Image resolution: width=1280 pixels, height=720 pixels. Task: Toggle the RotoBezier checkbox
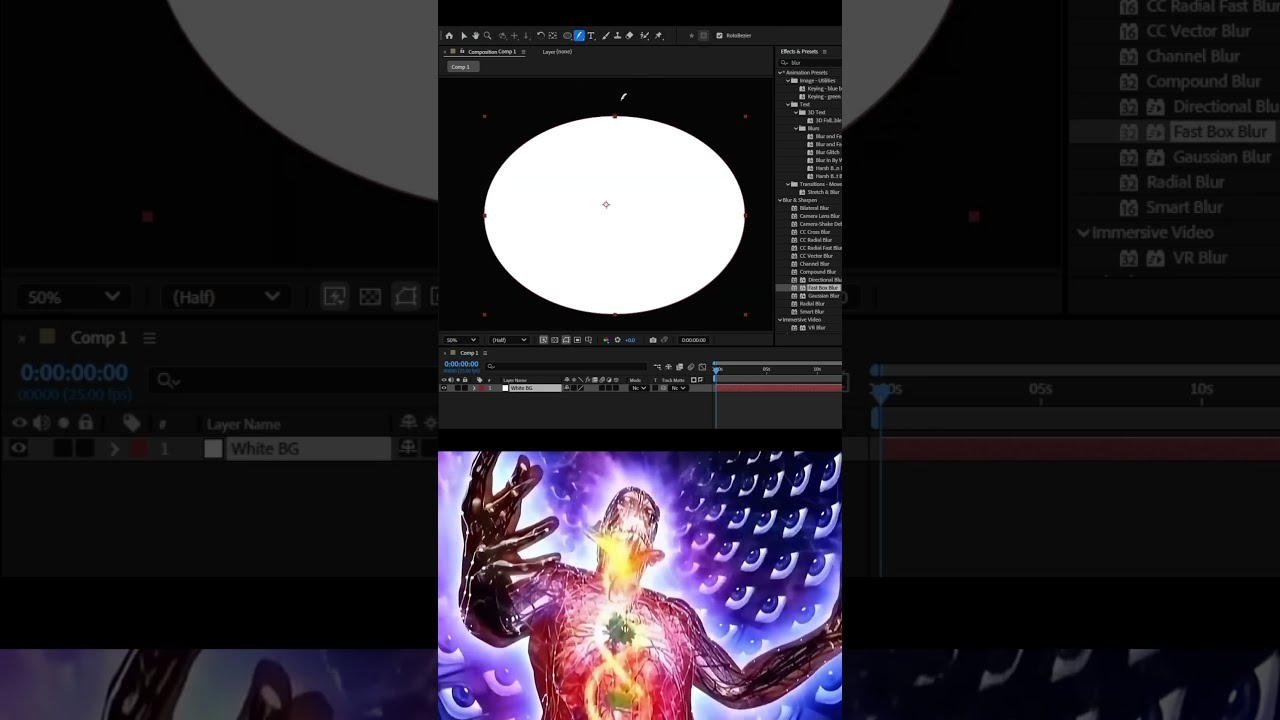719,35
